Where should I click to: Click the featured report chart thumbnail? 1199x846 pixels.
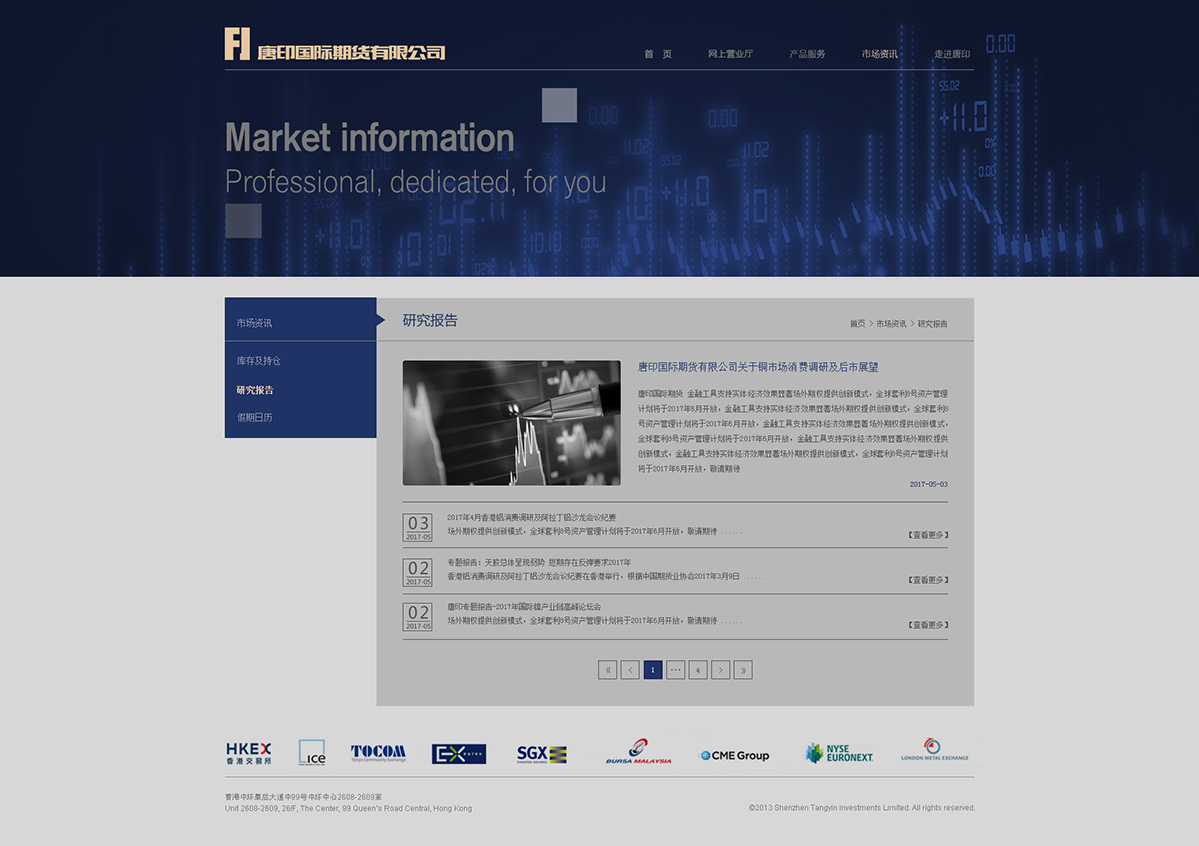511,423
